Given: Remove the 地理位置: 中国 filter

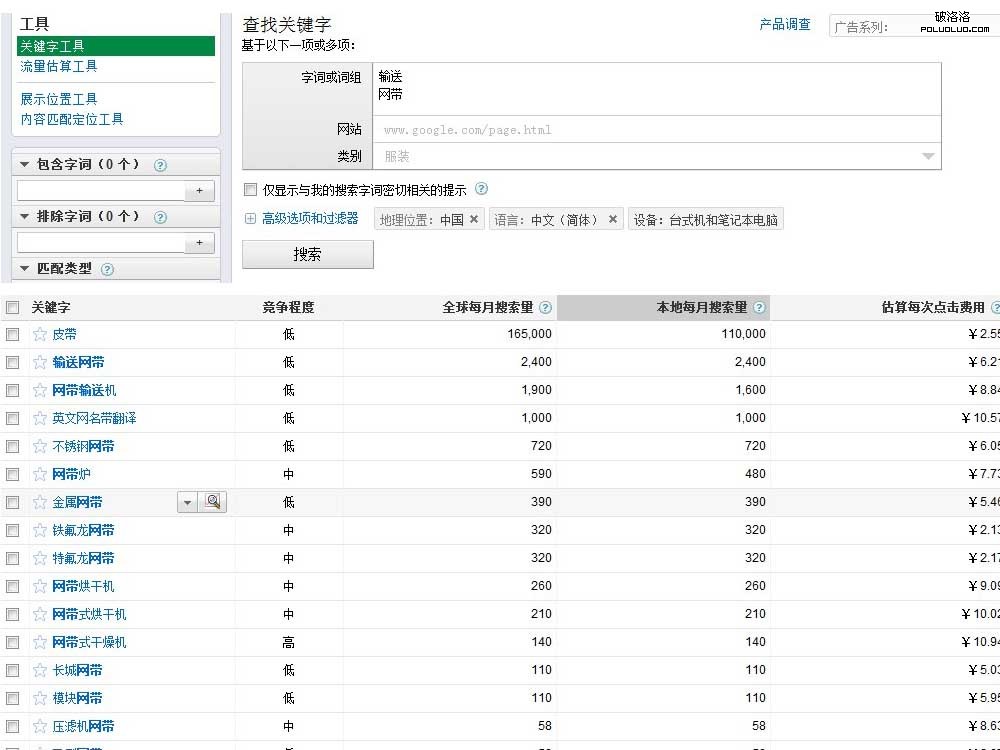Looking at the screenshot, I should 474,219.
